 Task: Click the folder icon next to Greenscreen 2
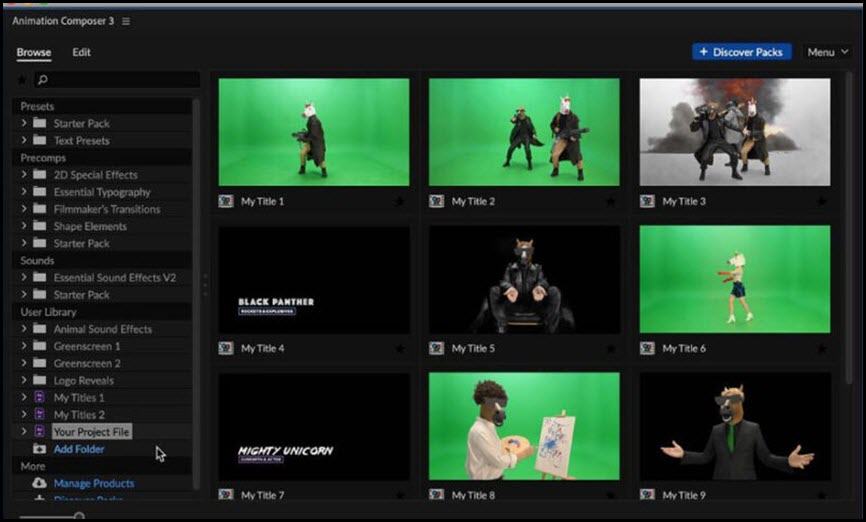coord(39,362)
